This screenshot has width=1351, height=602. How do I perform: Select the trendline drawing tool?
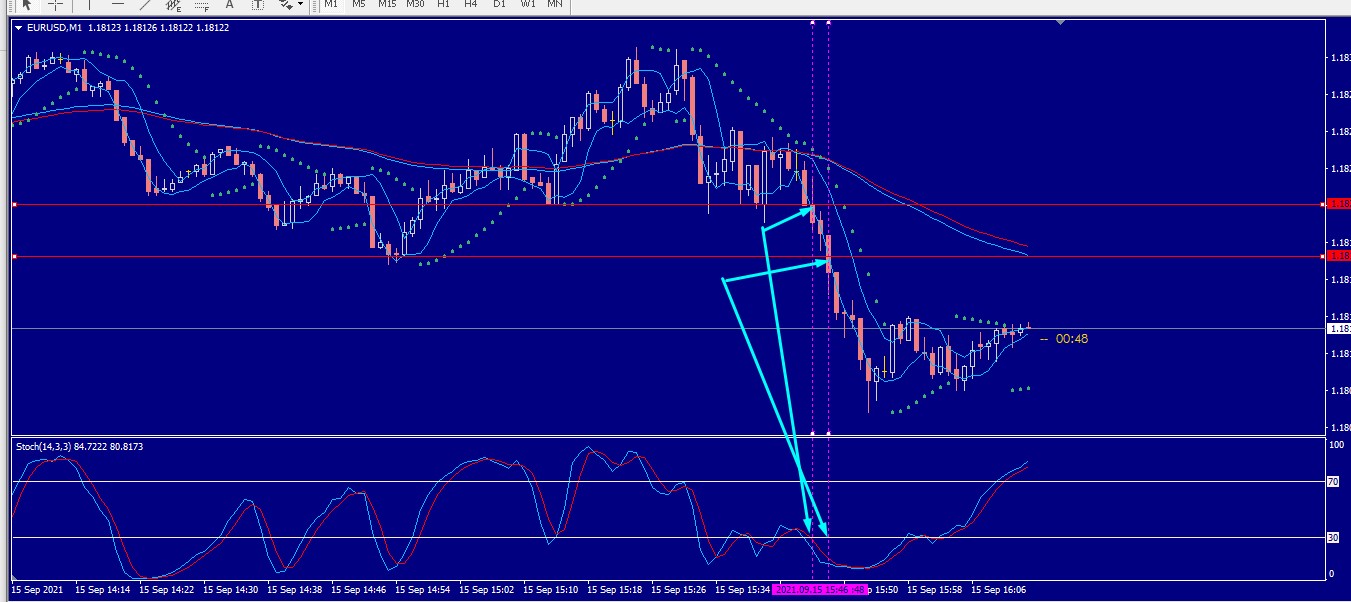(x=145, y=5)
